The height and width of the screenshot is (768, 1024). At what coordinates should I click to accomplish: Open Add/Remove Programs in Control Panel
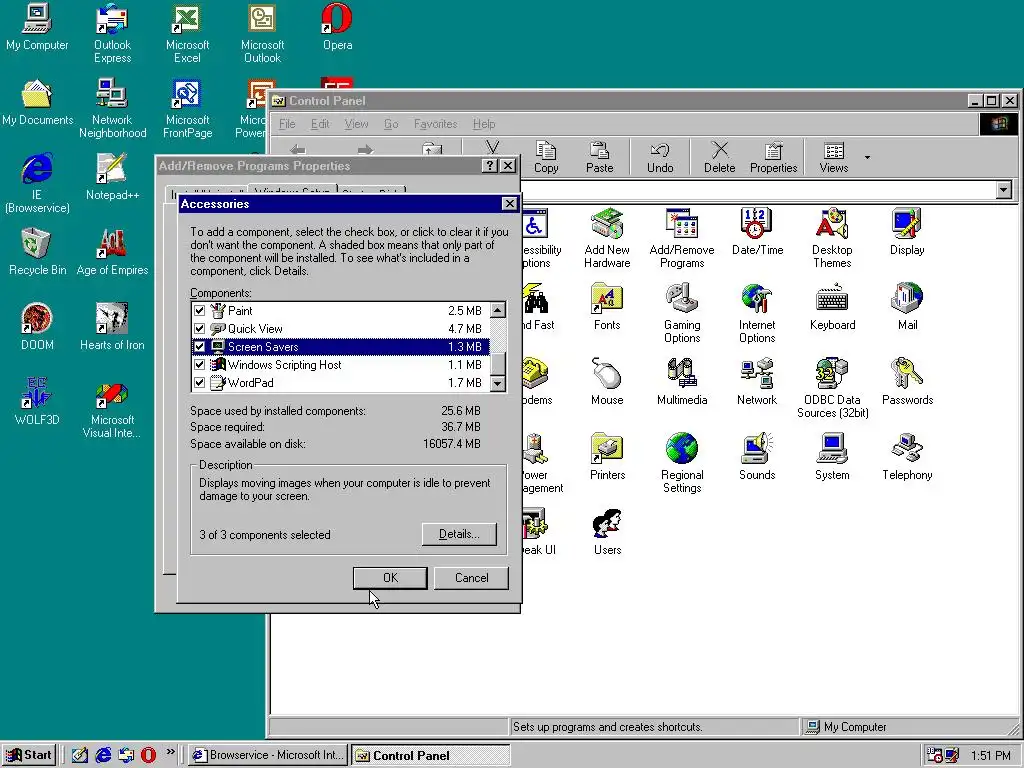tap(682, 238)
